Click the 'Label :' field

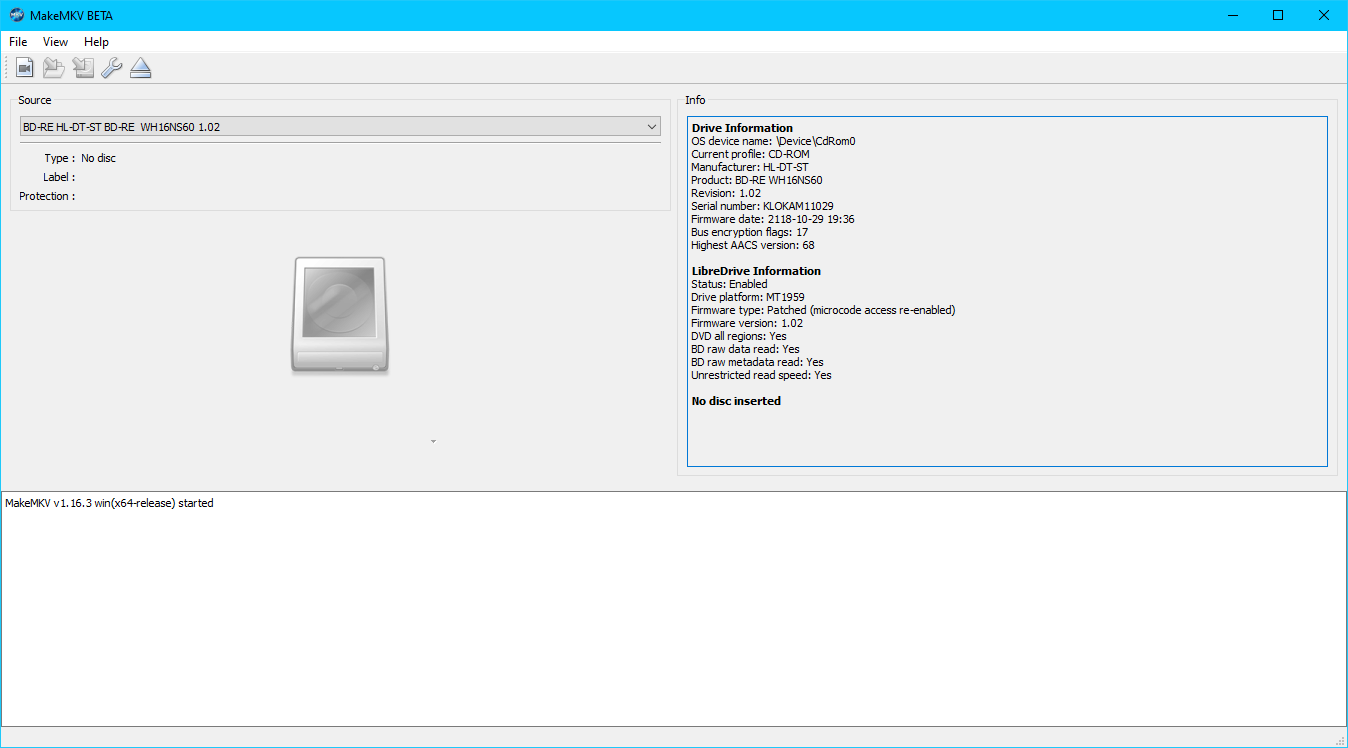[59, 177]
